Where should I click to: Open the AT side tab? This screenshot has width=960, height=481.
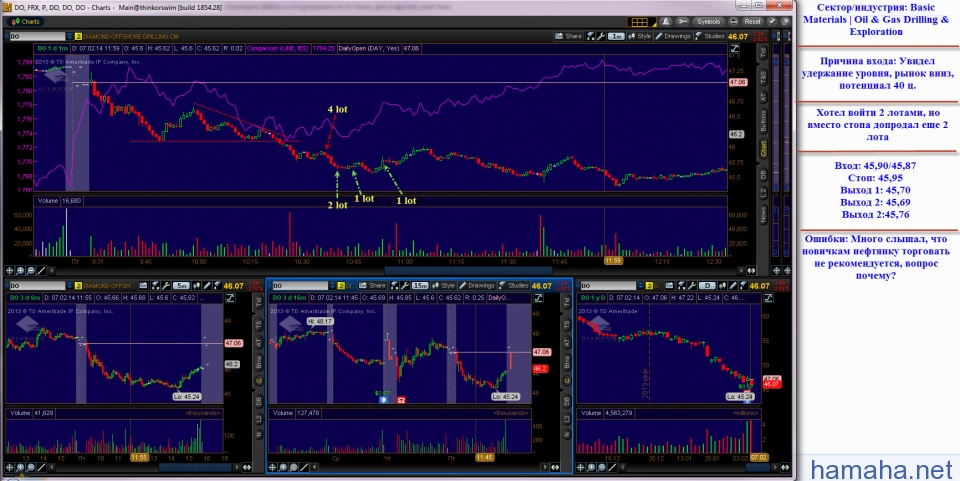763,97
